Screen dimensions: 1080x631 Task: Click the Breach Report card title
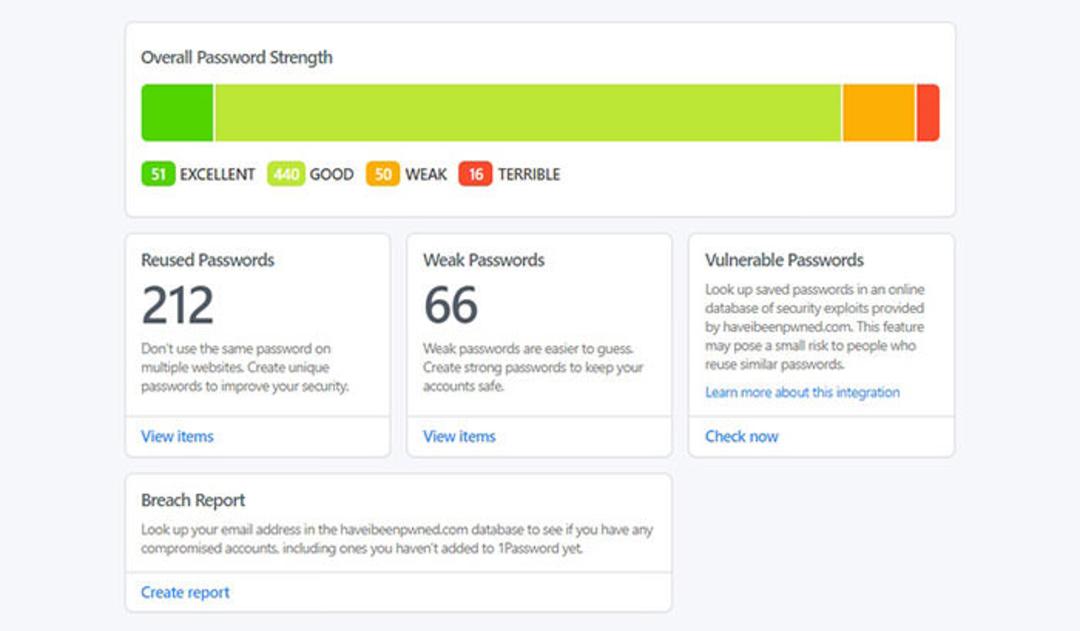[x=193, y=500]
